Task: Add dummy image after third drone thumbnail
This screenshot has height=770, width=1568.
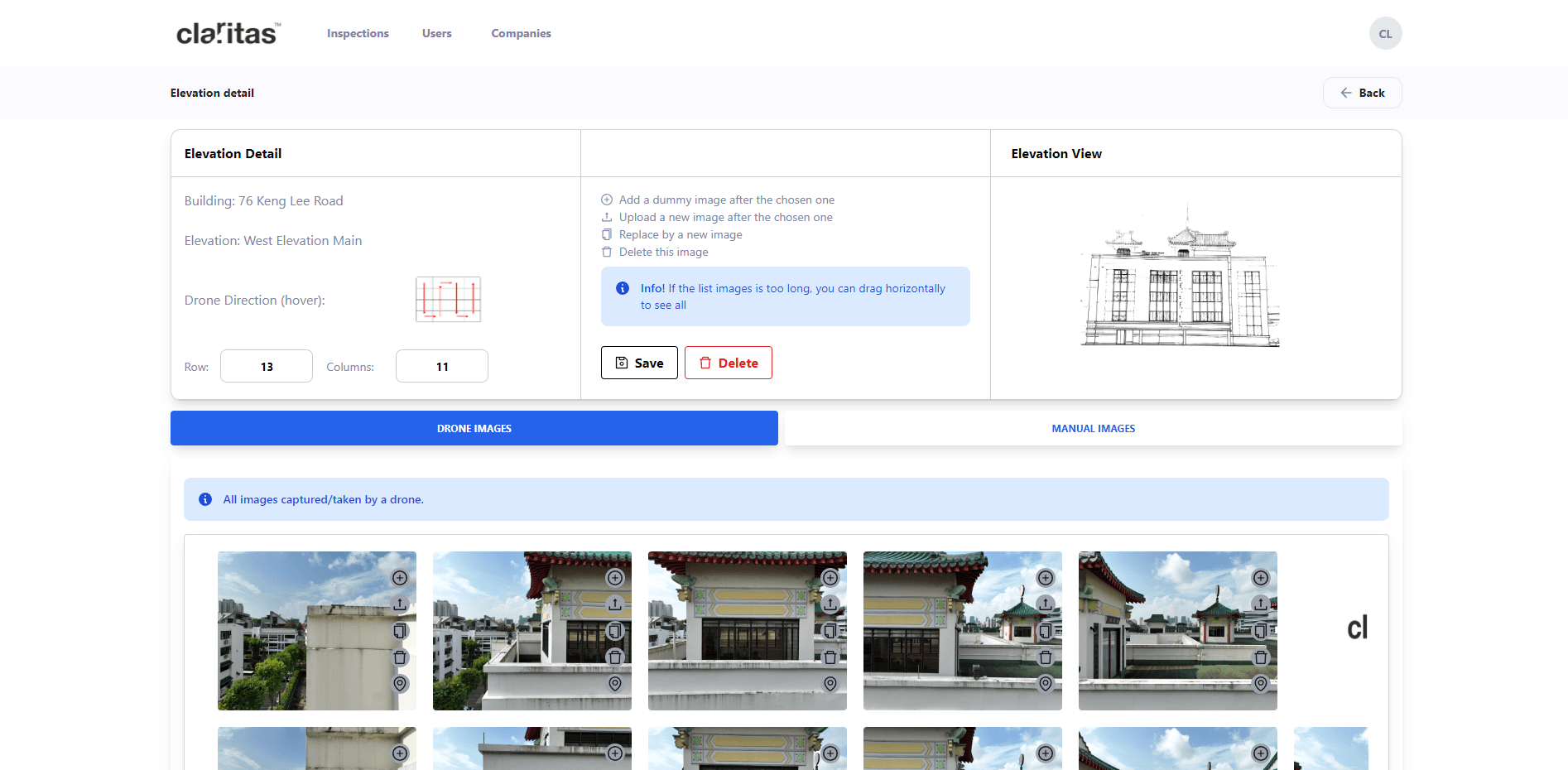Action: tap(830, 578)
